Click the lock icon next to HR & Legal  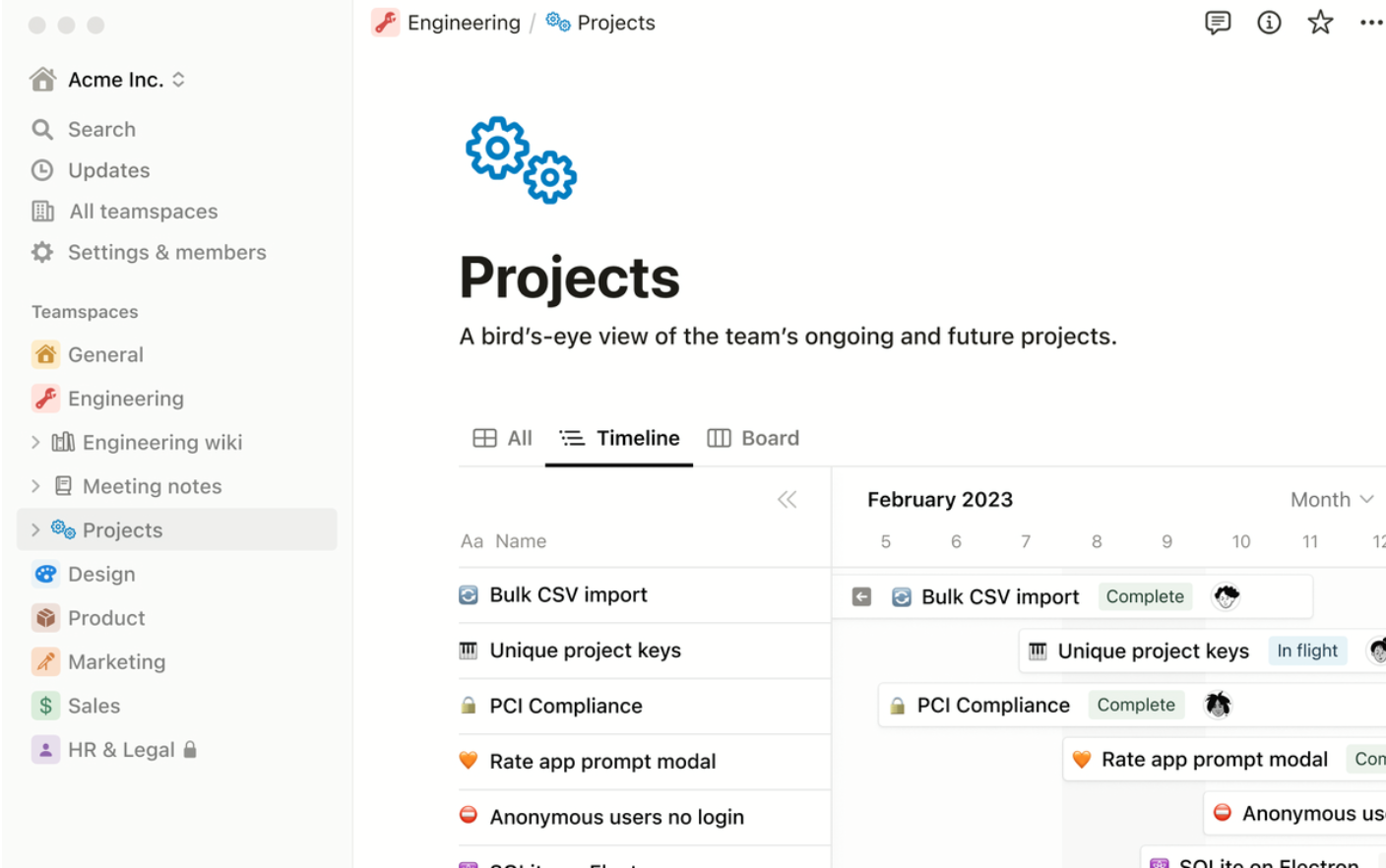coord(190,749)
